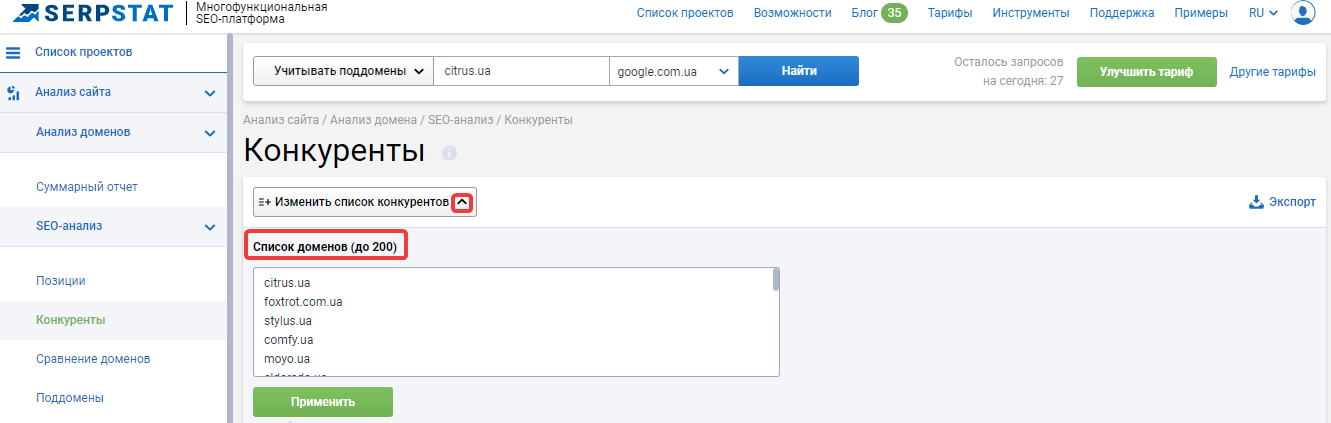Click the Экспорт download icon
Viewport: 1331px width, 423px height.
[x=1257, y=202]
